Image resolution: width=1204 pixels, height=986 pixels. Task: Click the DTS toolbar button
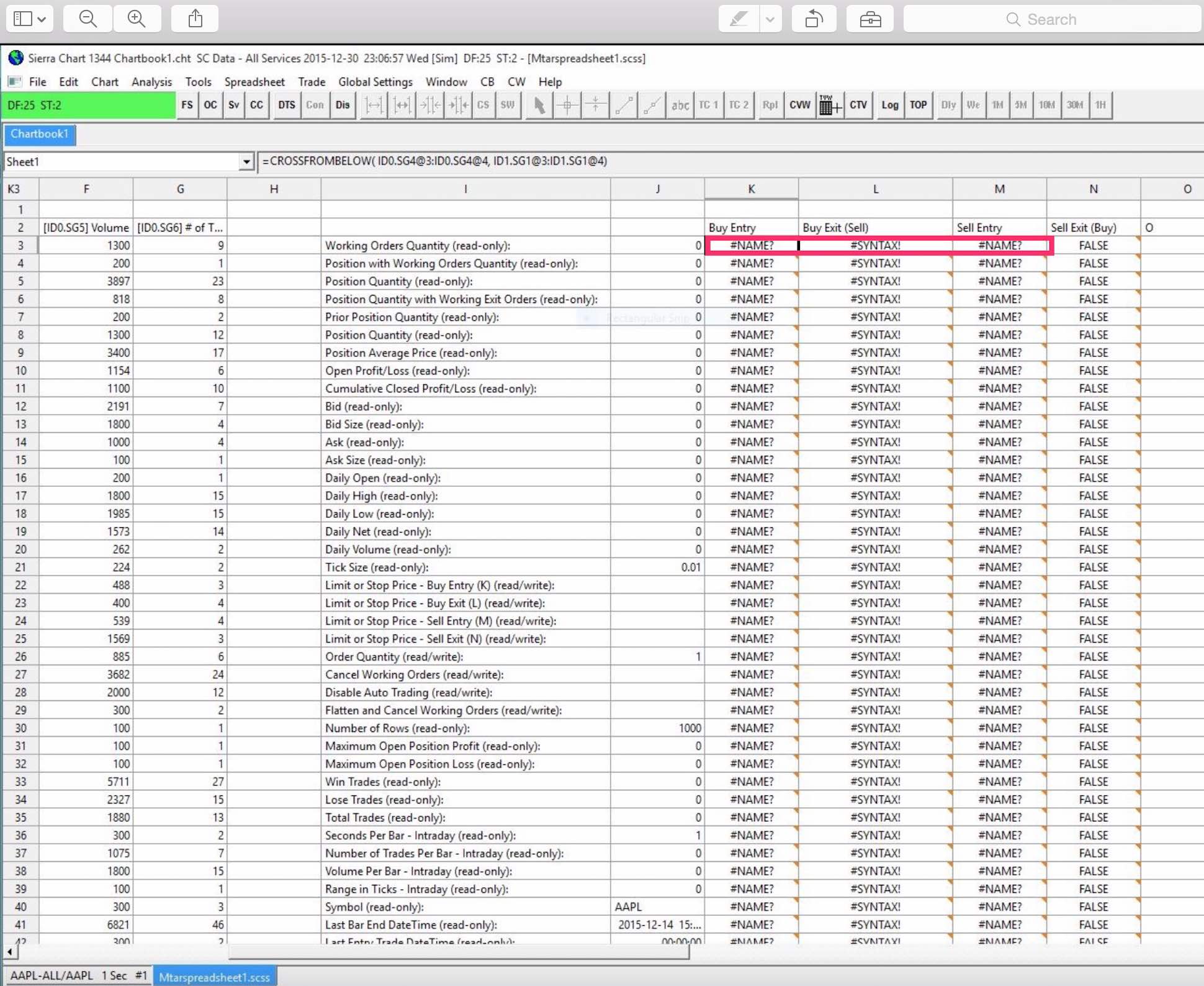(x=286, y=105)
